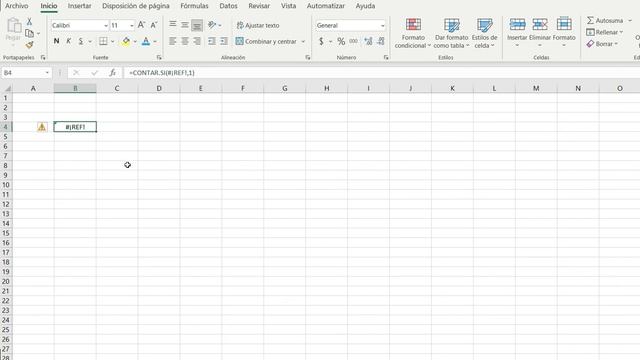The image size is (640, 360).
Task: Click Combinar y centrar button
Action: pyautogui.click(x=266, y=41)
